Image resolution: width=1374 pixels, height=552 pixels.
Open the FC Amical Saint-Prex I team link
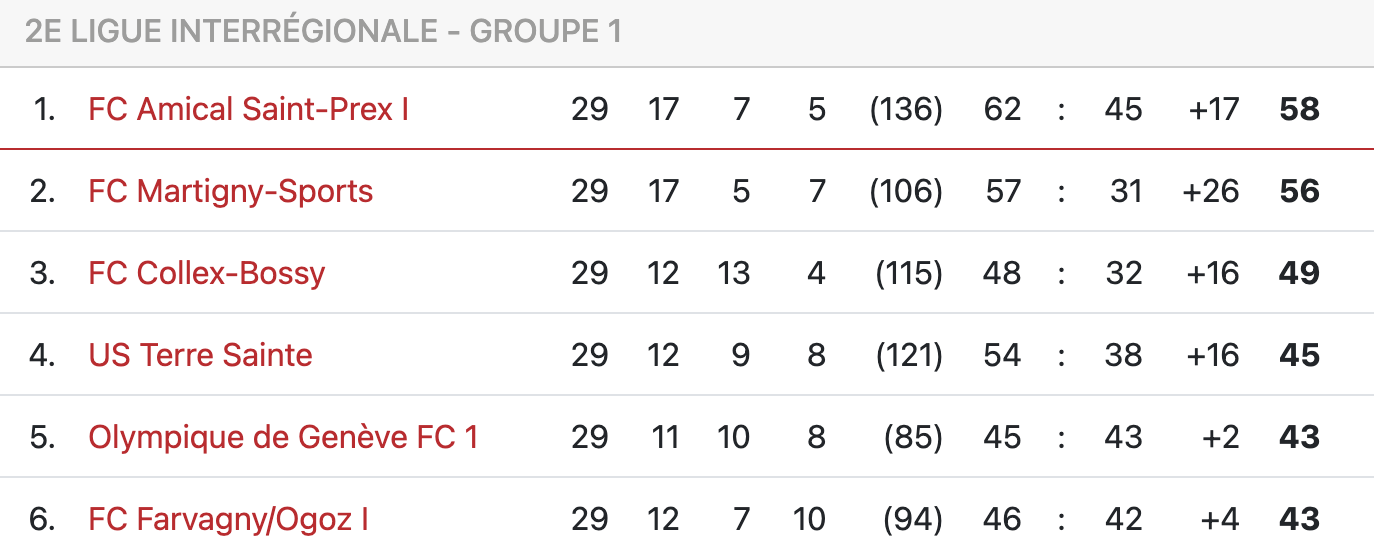point(248,109)
